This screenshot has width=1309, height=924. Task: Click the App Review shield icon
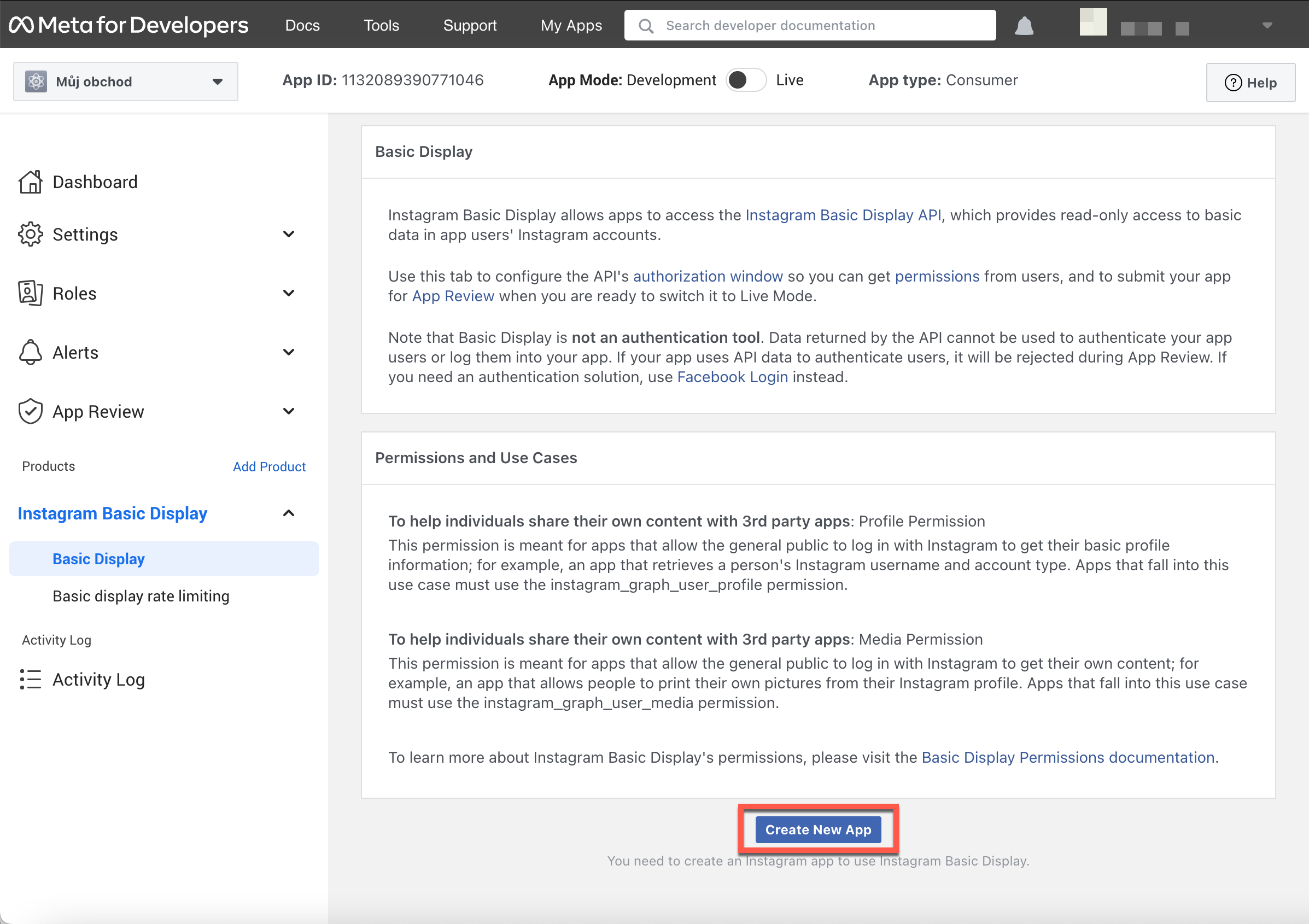(30, 412)
